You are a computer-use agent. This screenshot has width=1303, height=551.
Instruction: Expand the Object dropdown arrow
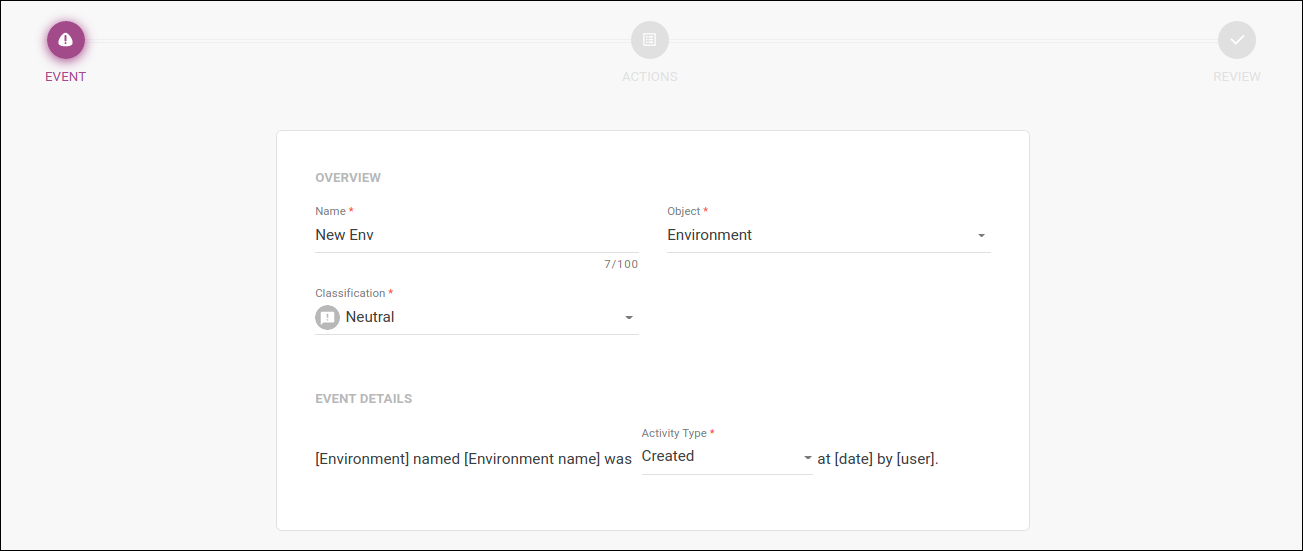[981, 236]
